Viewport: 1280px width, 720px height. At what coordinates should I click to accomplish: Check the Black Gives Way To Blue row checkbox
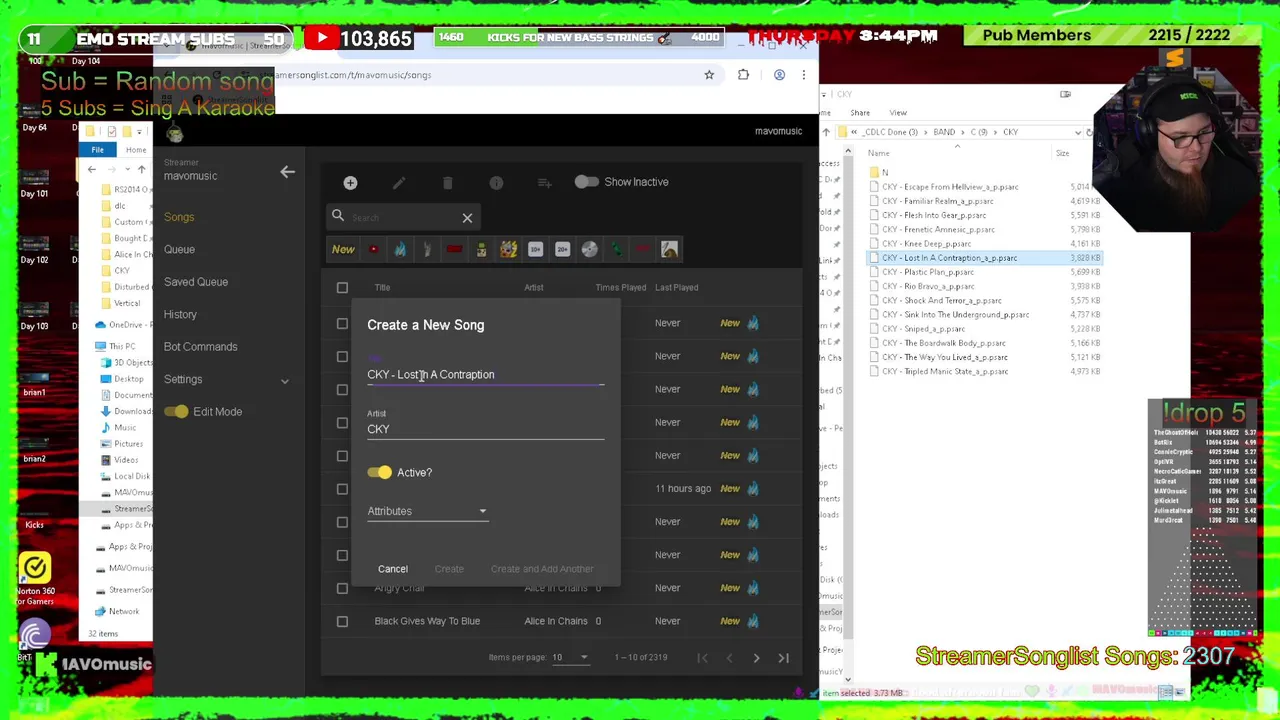point(342,621)
